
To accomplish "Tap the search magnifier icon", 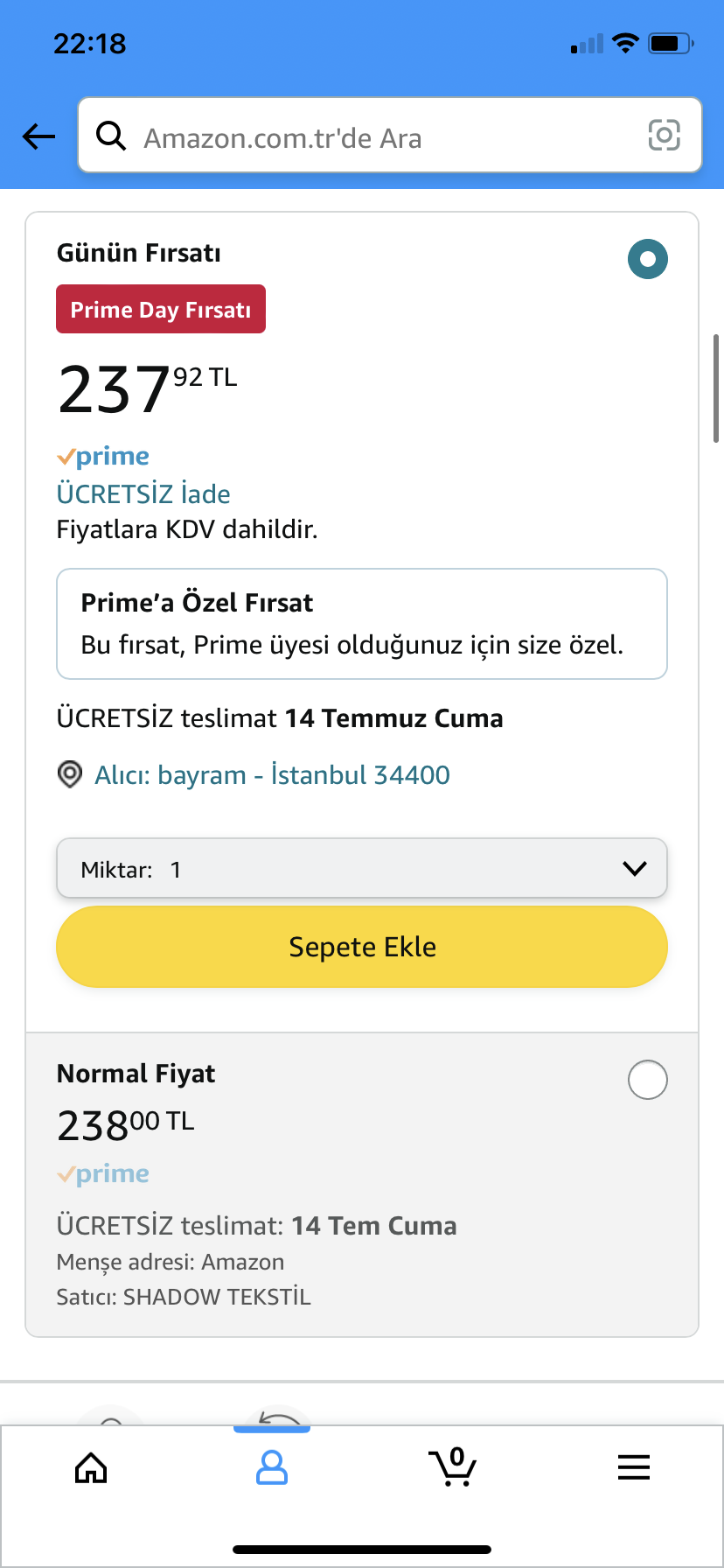I will tap(111, 136).
